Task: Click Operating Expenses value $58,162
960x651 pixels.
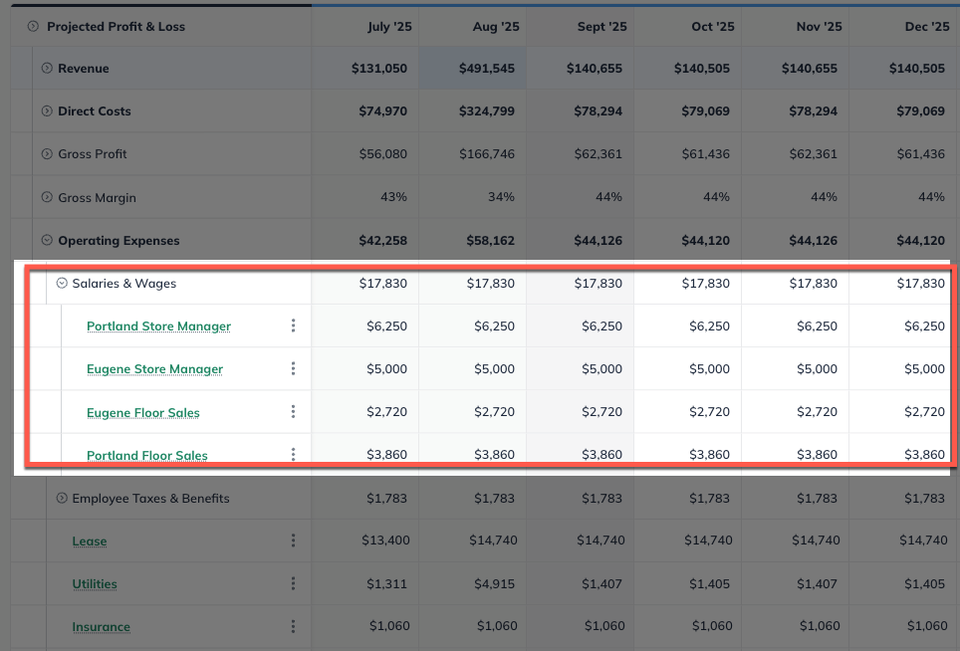Action: coord(490,240)
